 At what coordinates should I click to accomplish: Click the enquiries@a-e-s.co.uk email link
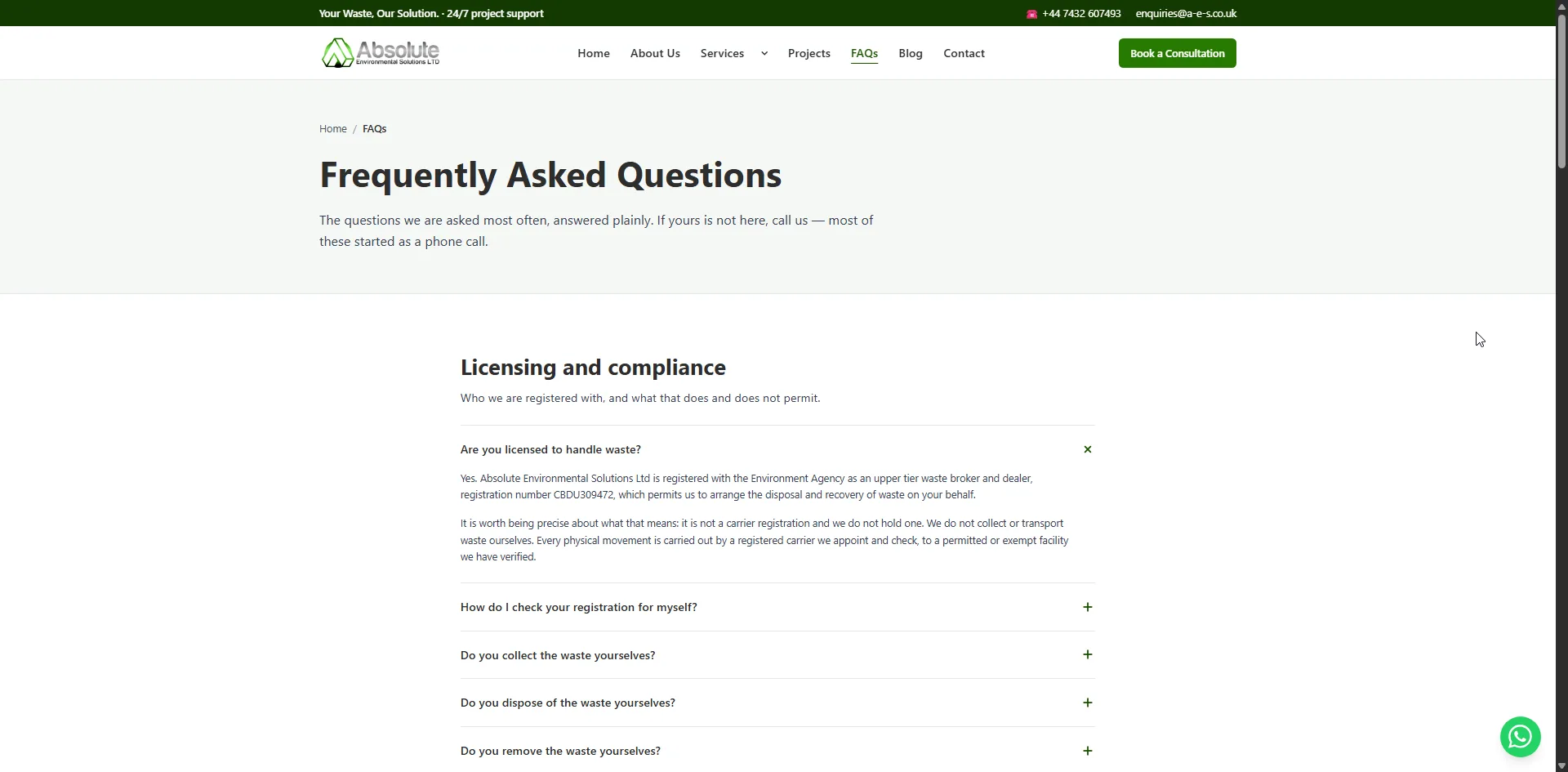click(1186, 13)
